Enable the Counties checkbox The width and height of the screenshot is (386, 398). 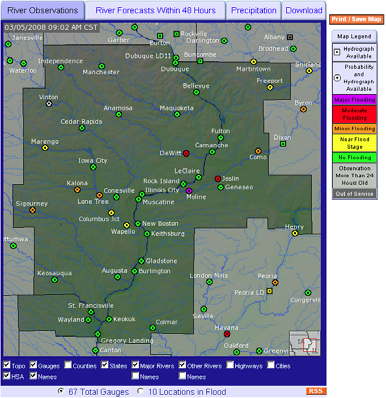[x=68, y=365]
